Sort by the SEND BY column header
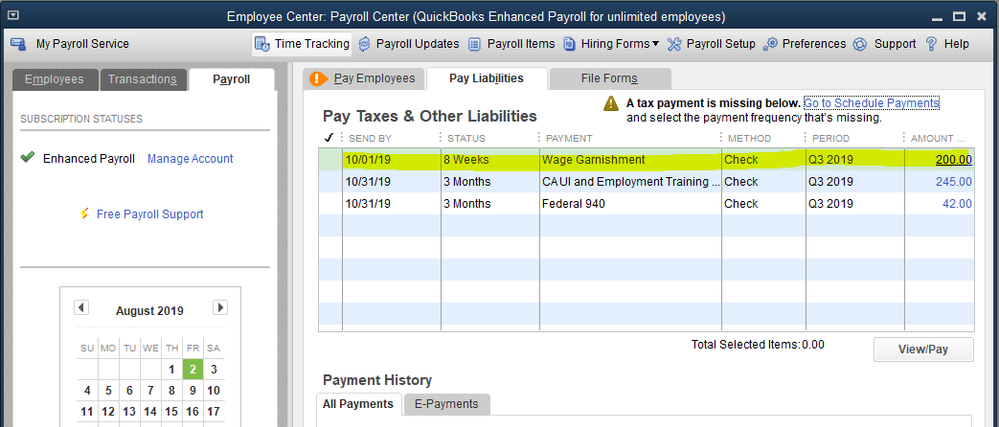Image resolution: width=999 pixels, height=427 pixels. (368, 138)
